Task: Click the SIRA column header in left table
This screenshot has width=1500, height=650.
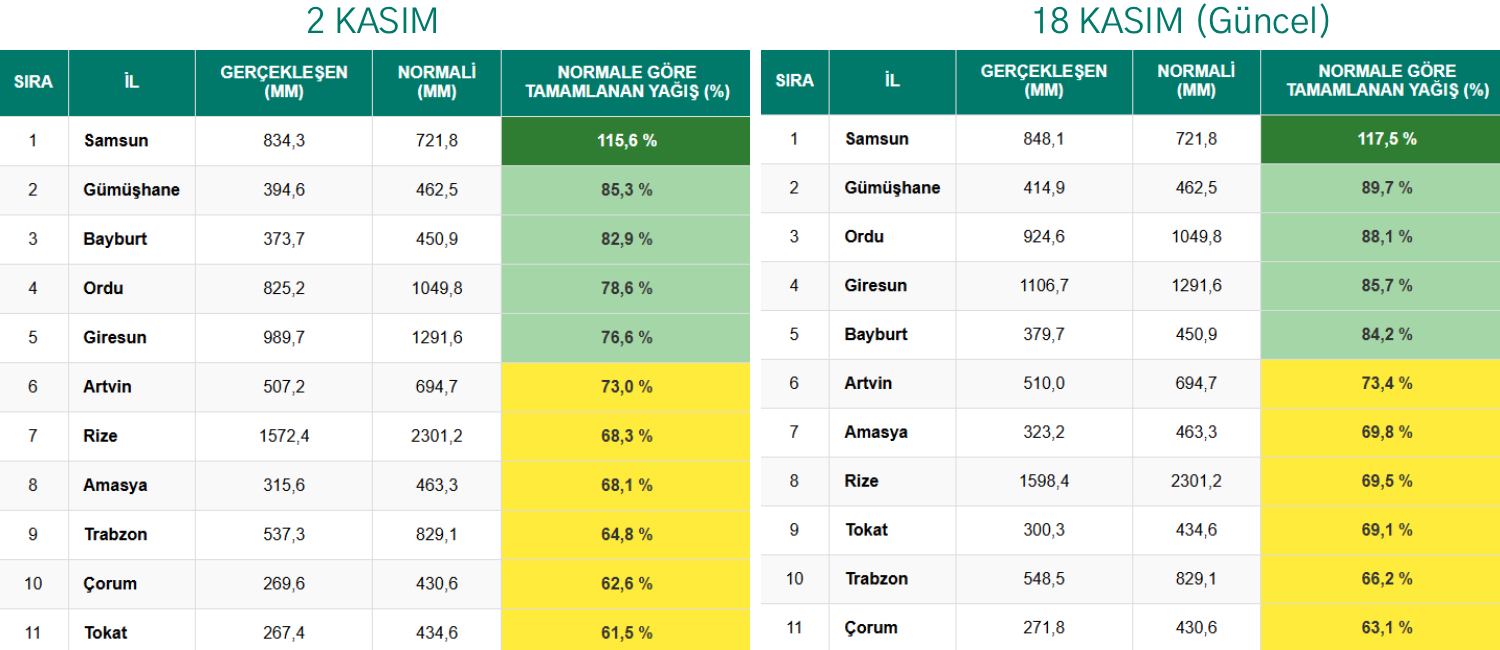Action: pos(33,82)
